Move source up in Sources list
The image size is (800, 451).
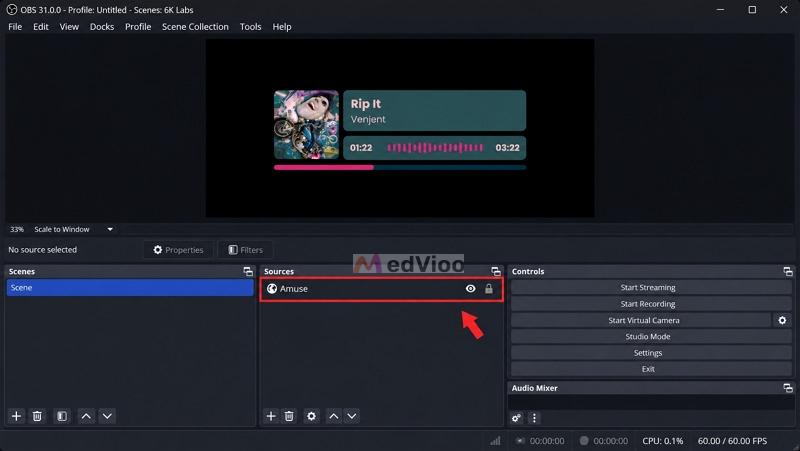[x=334, y=416]
